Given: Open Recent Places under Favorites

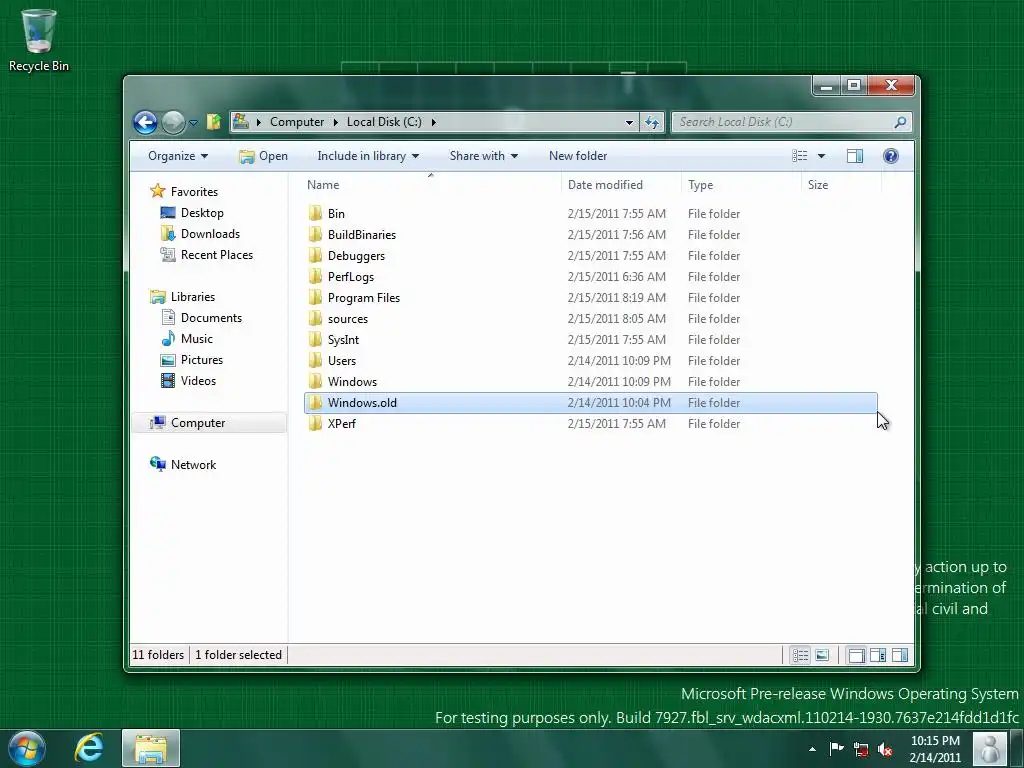Looking at the screenshot, I should coord(217,255).
